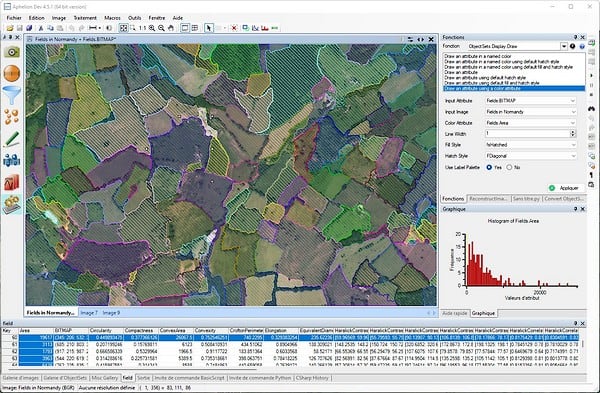The image size is (600, 393).
Task: Select Yes for Use Label Palette
Action: click(489, 167)
